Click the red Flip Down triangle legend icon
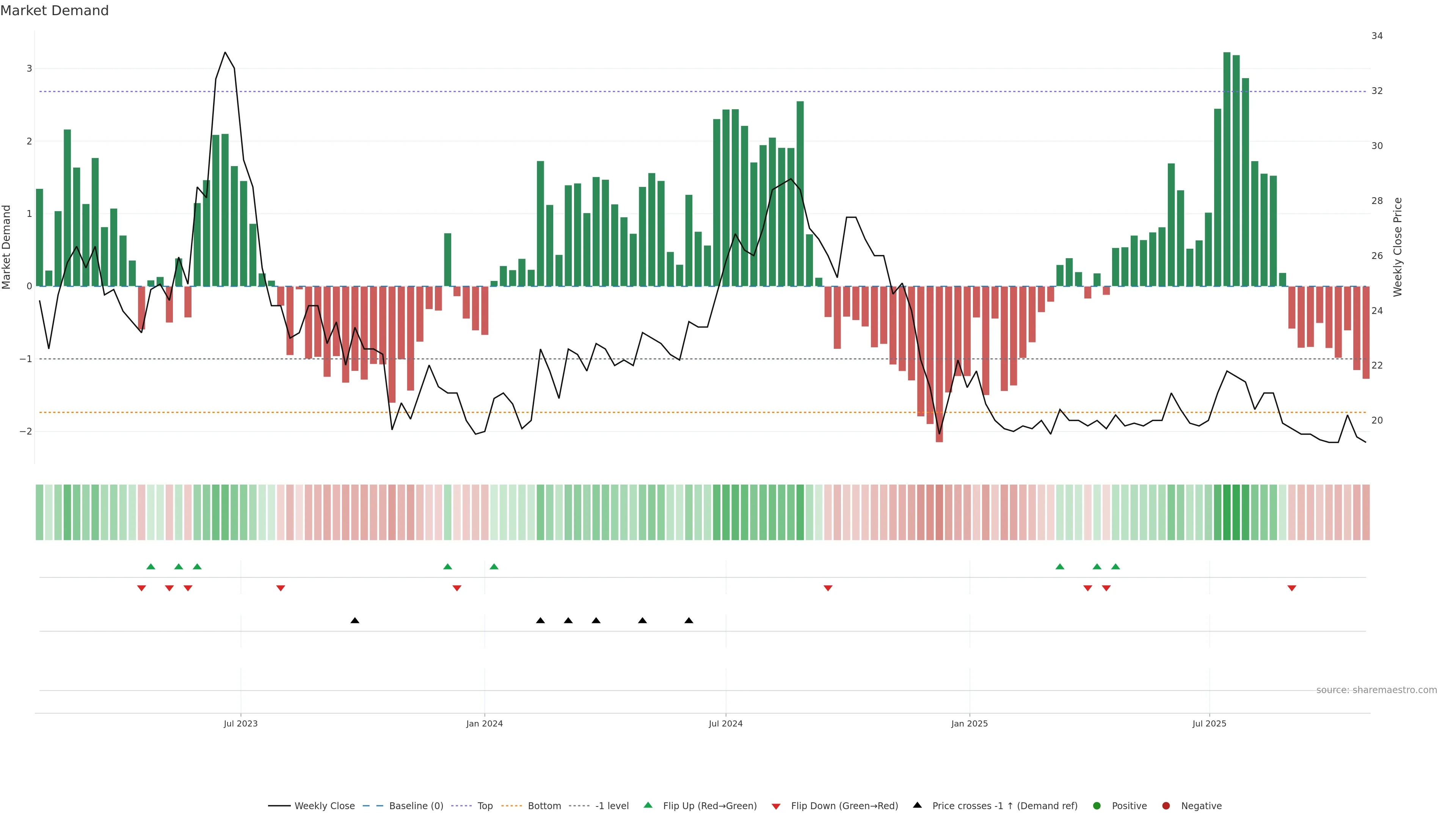 point(776,806)
